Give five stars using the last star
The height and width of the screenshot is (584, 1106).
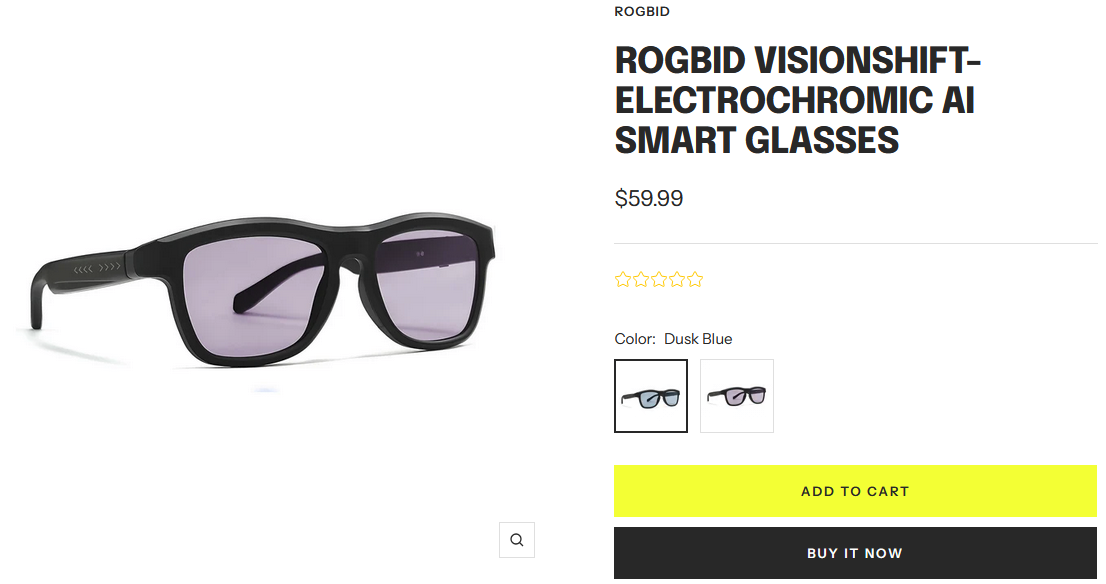(695, 280)
